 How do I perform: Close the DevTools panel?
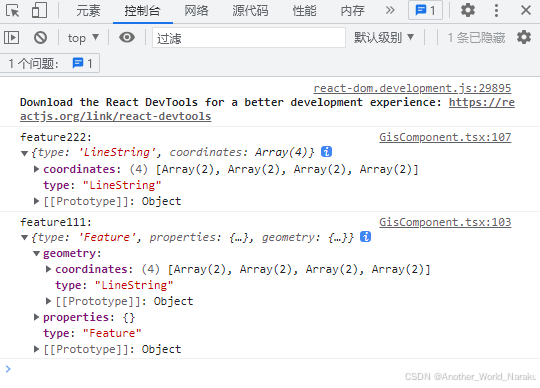point(526,10)
